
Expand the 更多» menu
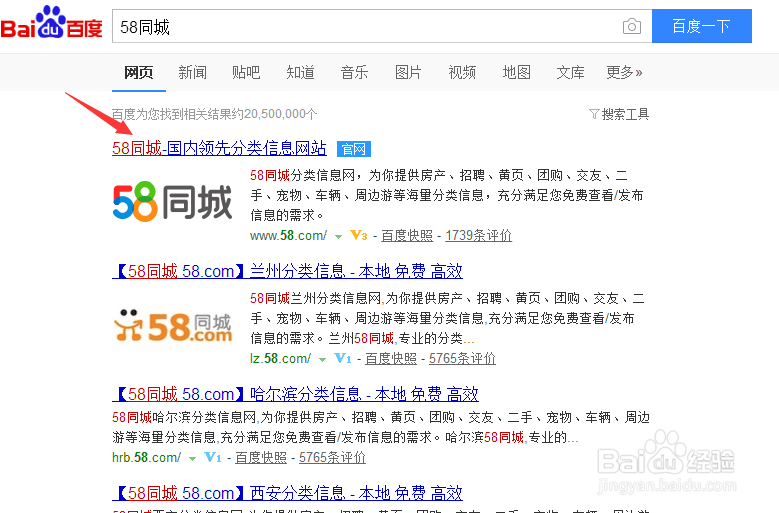coord(624,73)
